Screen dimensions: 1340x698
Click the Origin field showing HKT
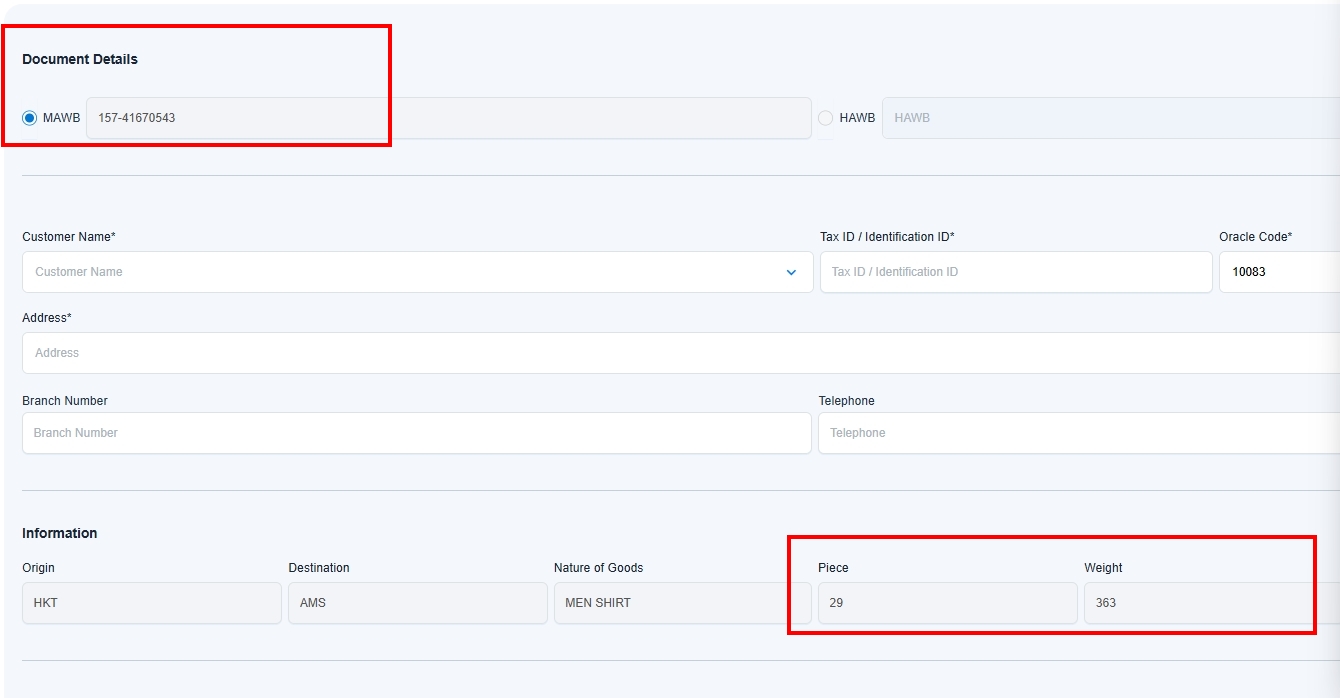151,603
